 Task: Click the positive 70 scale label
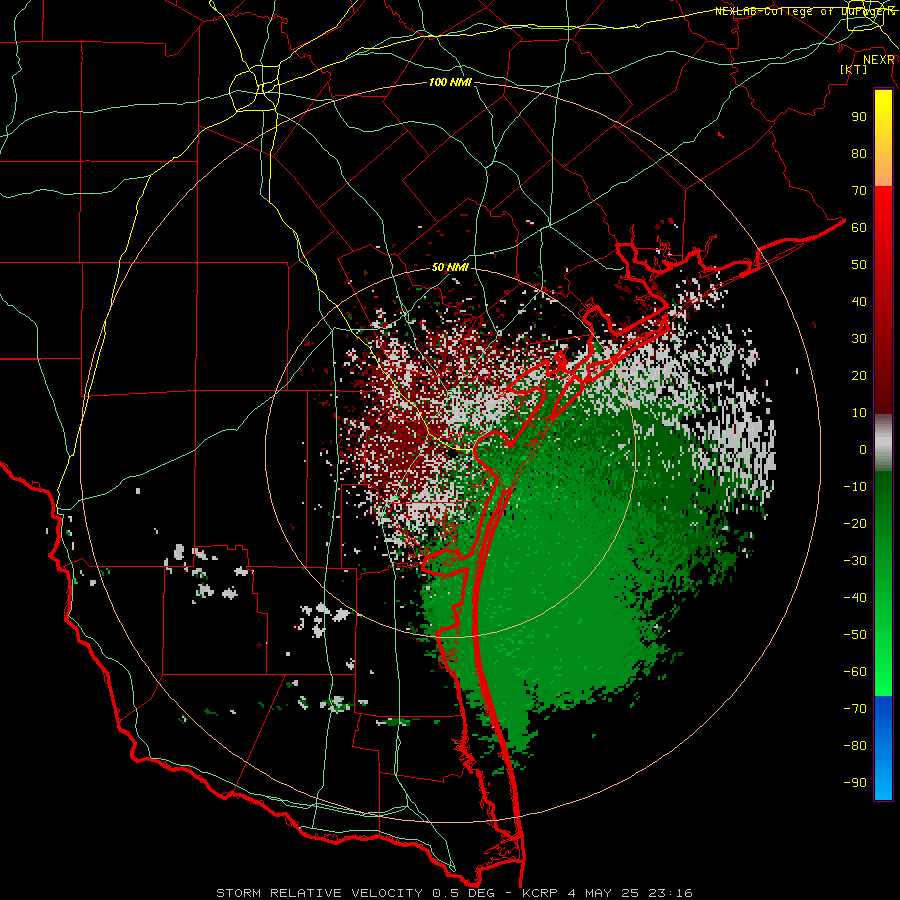859,191
